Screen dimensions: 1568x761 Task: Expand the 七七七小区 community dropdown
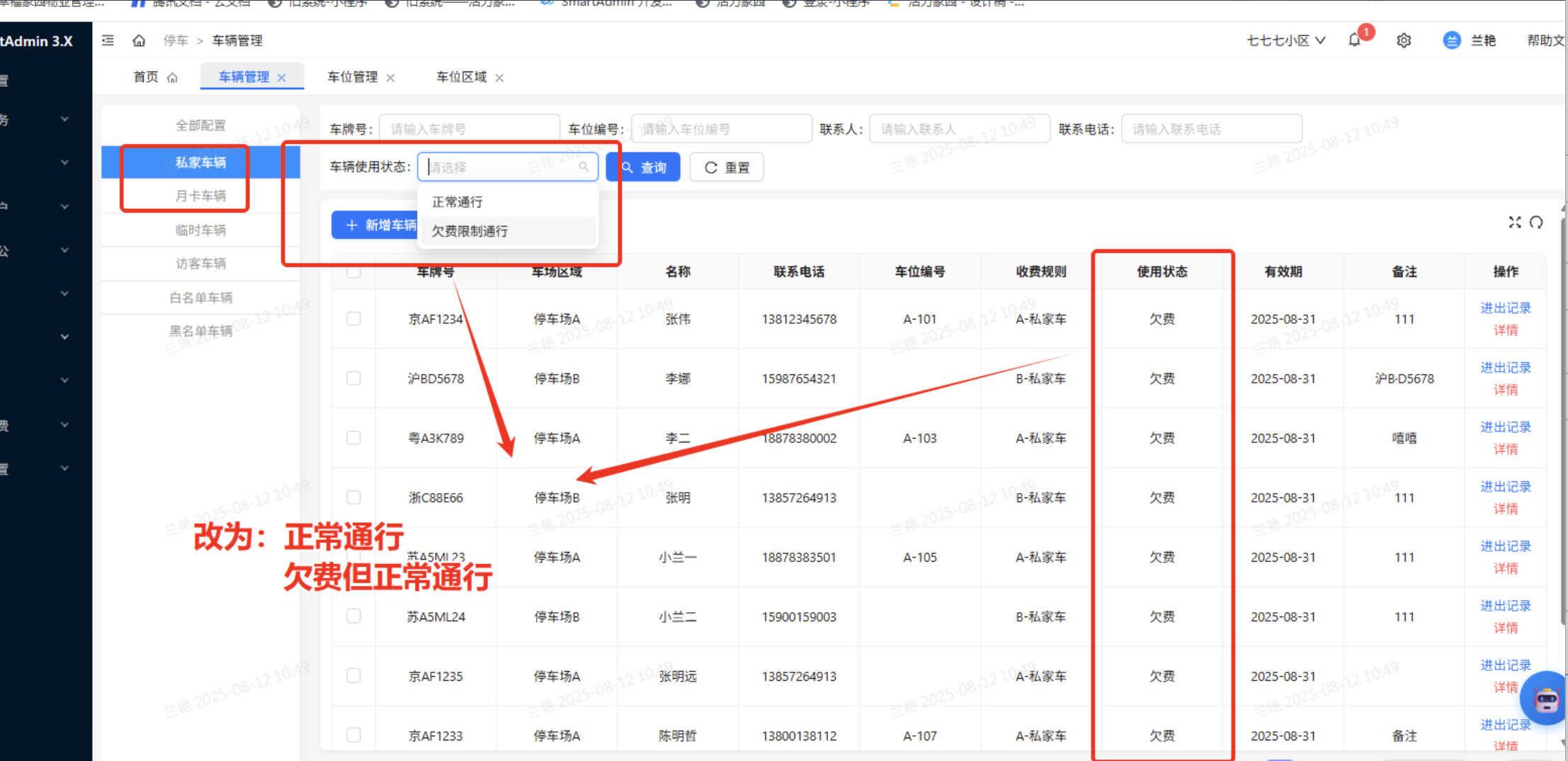tap(1285, 40)
